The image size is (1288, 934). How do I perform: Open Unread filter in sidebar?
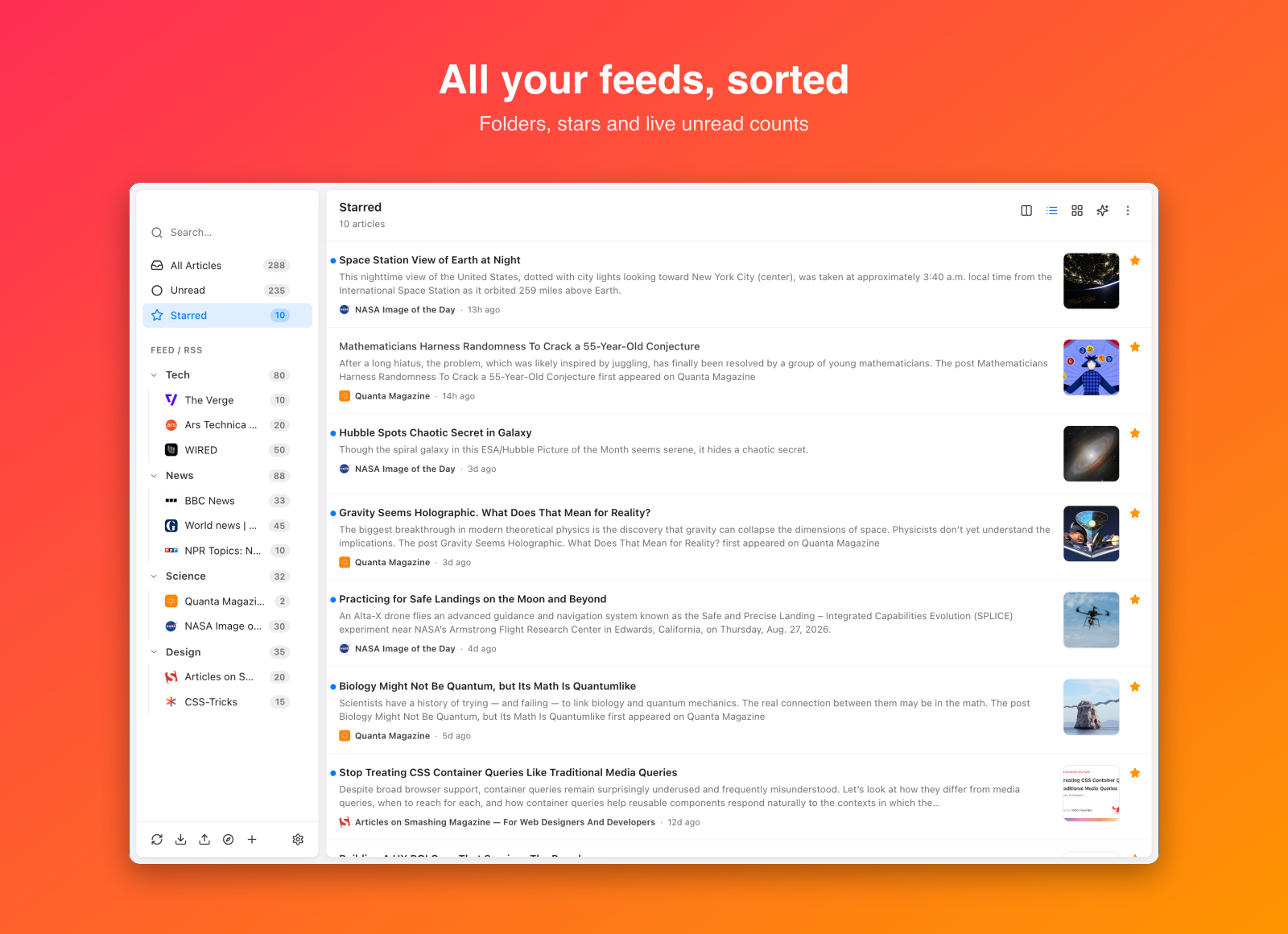point(227,291)
